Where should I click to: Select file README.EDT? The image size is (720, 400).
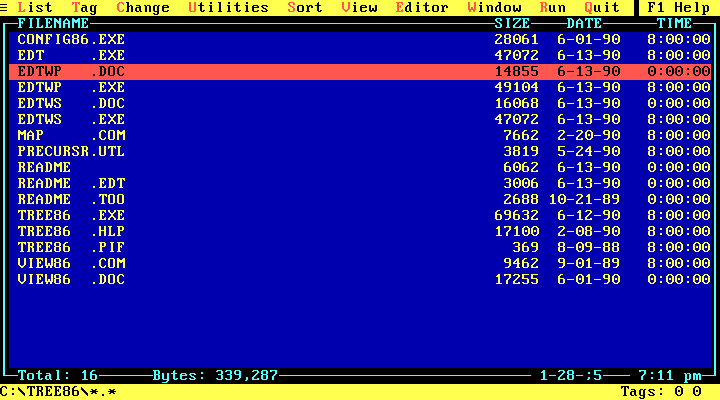(x=360, y=184)
